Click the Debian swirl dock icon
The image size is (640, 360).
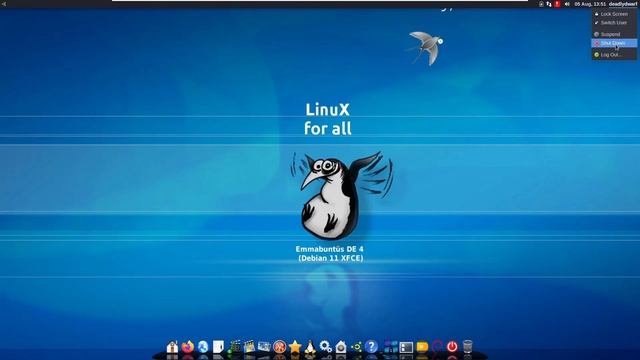pyautogui.click(x=437, y=347)
